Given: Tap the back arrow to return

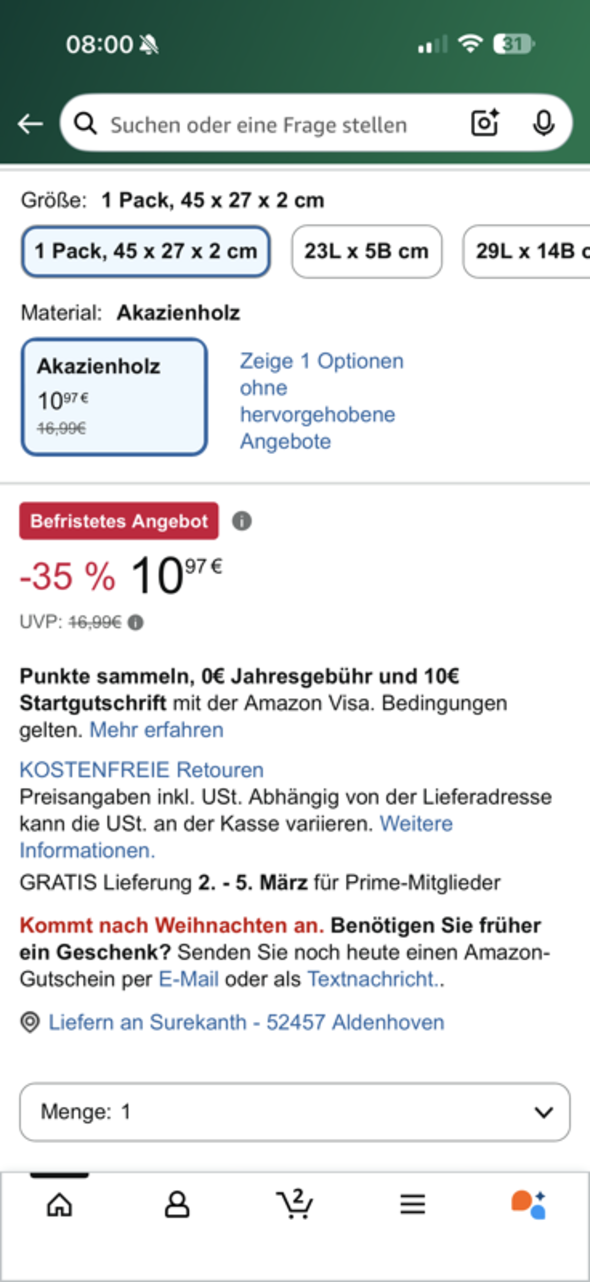Looking at the screenshot, I should click(x=30, y=123).
